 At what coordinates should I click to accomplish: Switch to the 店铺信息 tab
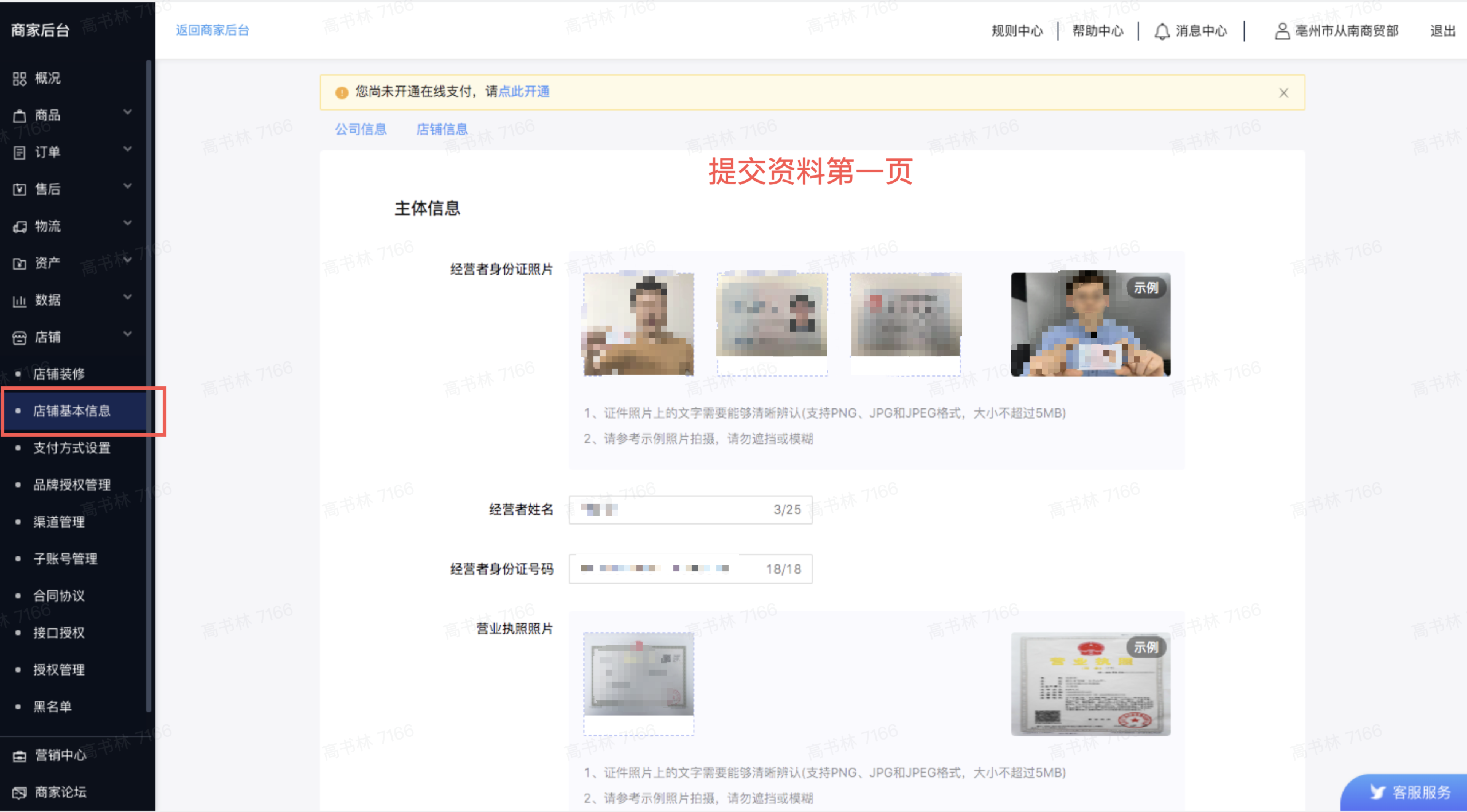tap(442, 130)
